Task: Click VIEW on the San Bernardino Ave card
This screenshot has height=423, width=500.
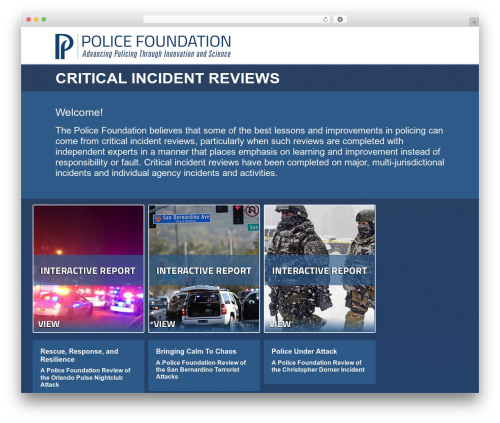Action: click(x=164, y=324)
